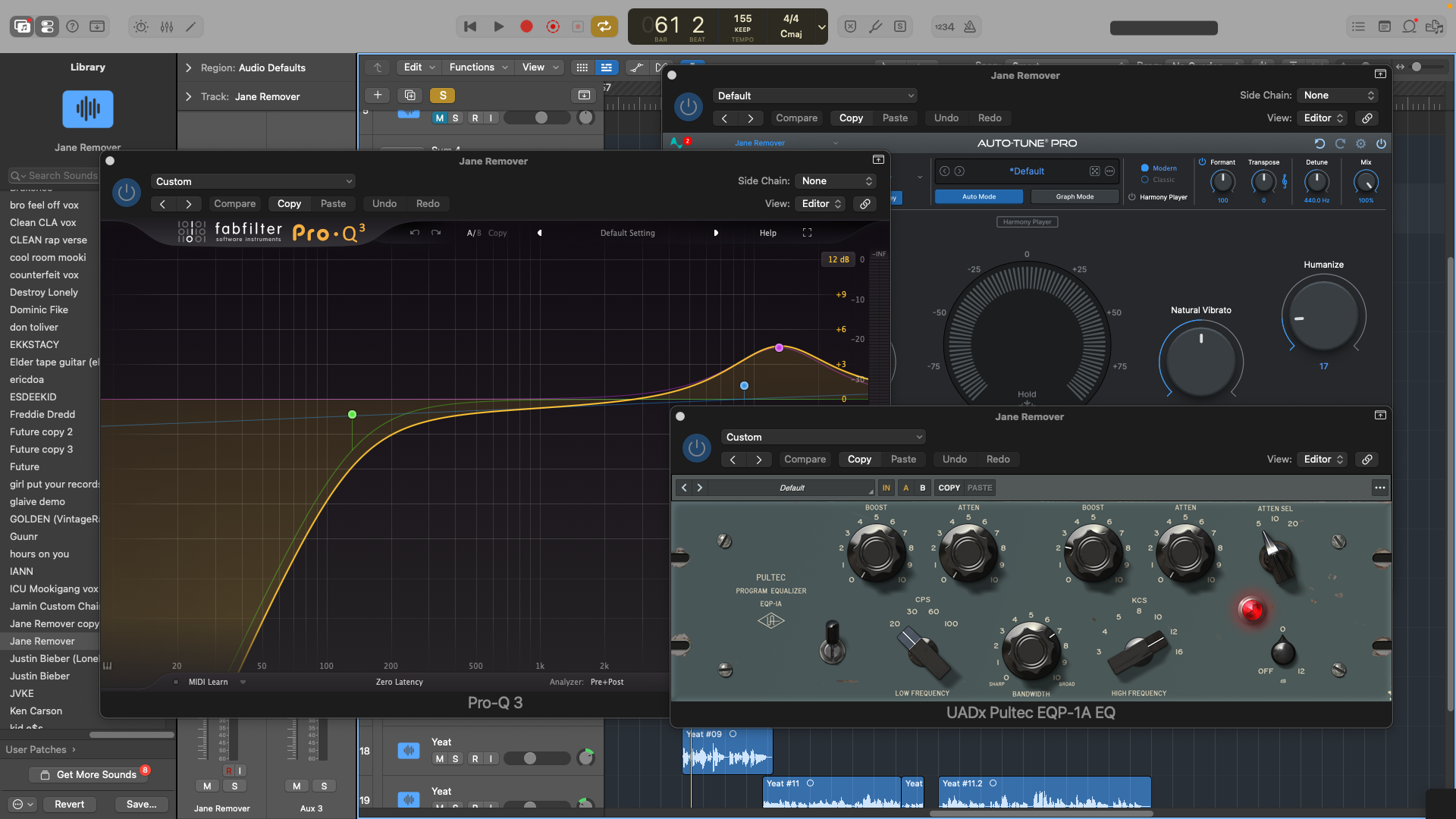The image size is (1456, 819).
Task: Open the View menu in Tracks area
Action: (x=540, y=67)
